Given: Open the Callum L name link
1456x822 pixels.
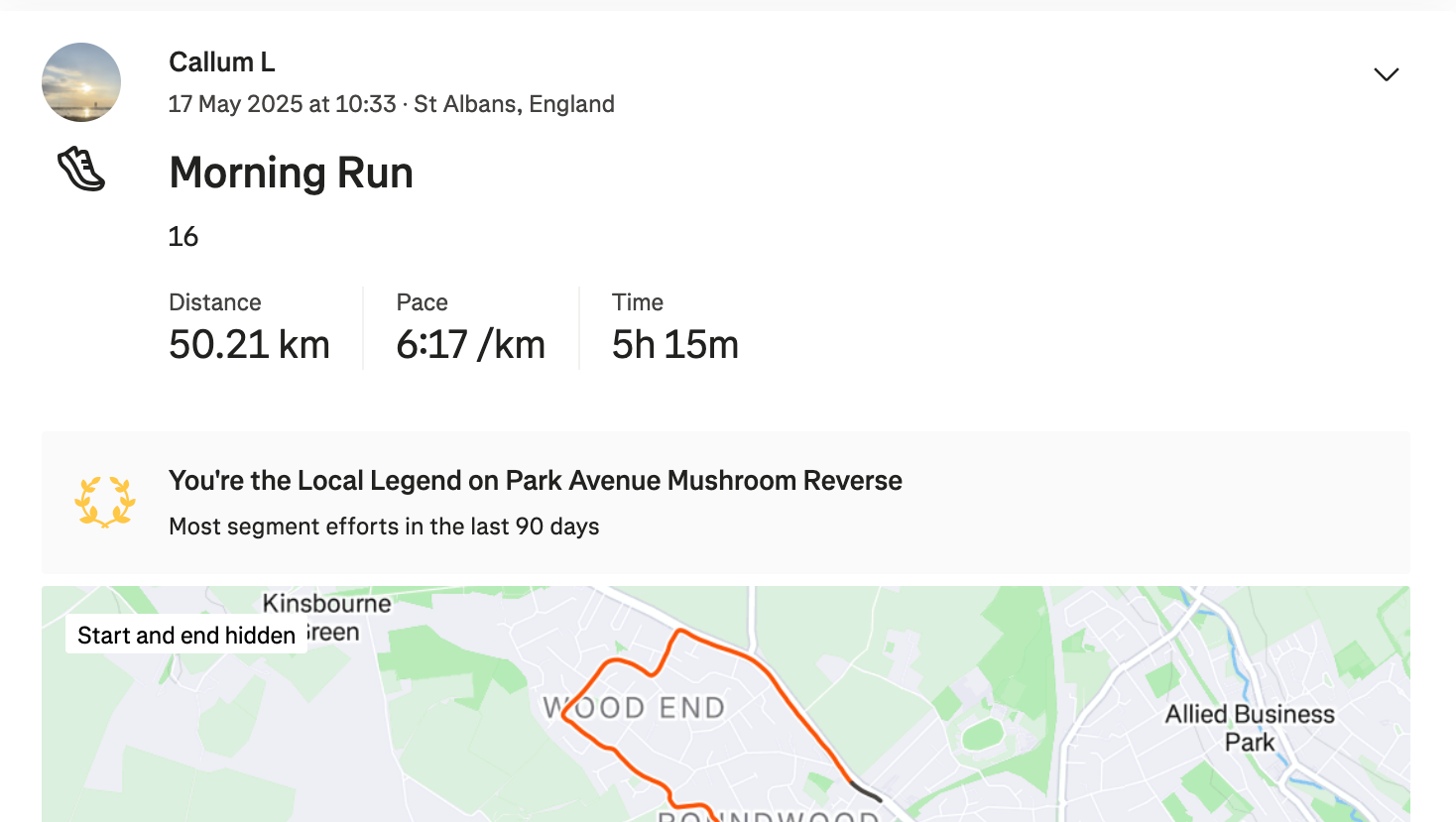Looking at the screenshot, I should pos(222,62).
